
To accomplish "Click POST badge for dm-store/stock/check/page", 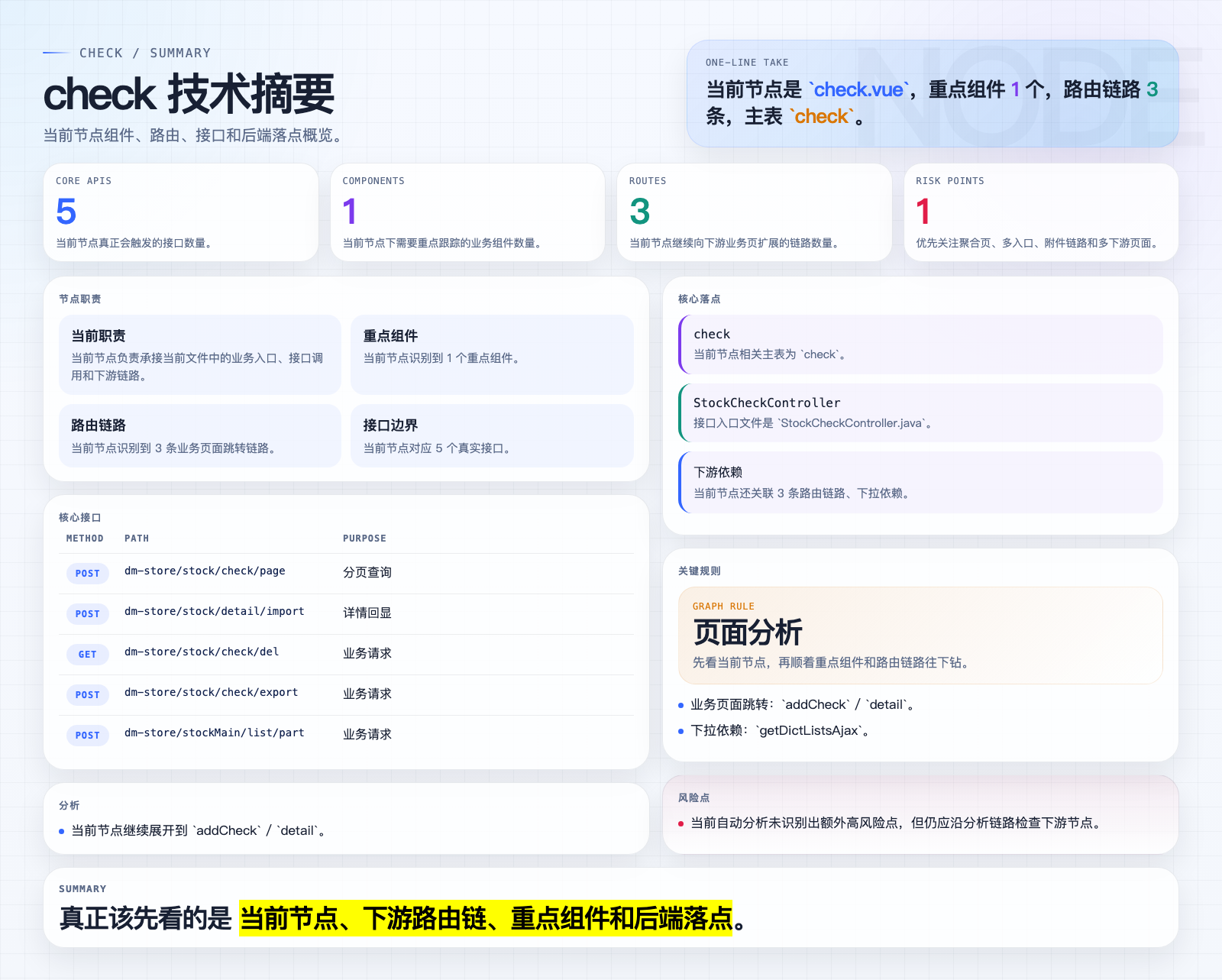I will pyautogui.click(x=88, y=574).
